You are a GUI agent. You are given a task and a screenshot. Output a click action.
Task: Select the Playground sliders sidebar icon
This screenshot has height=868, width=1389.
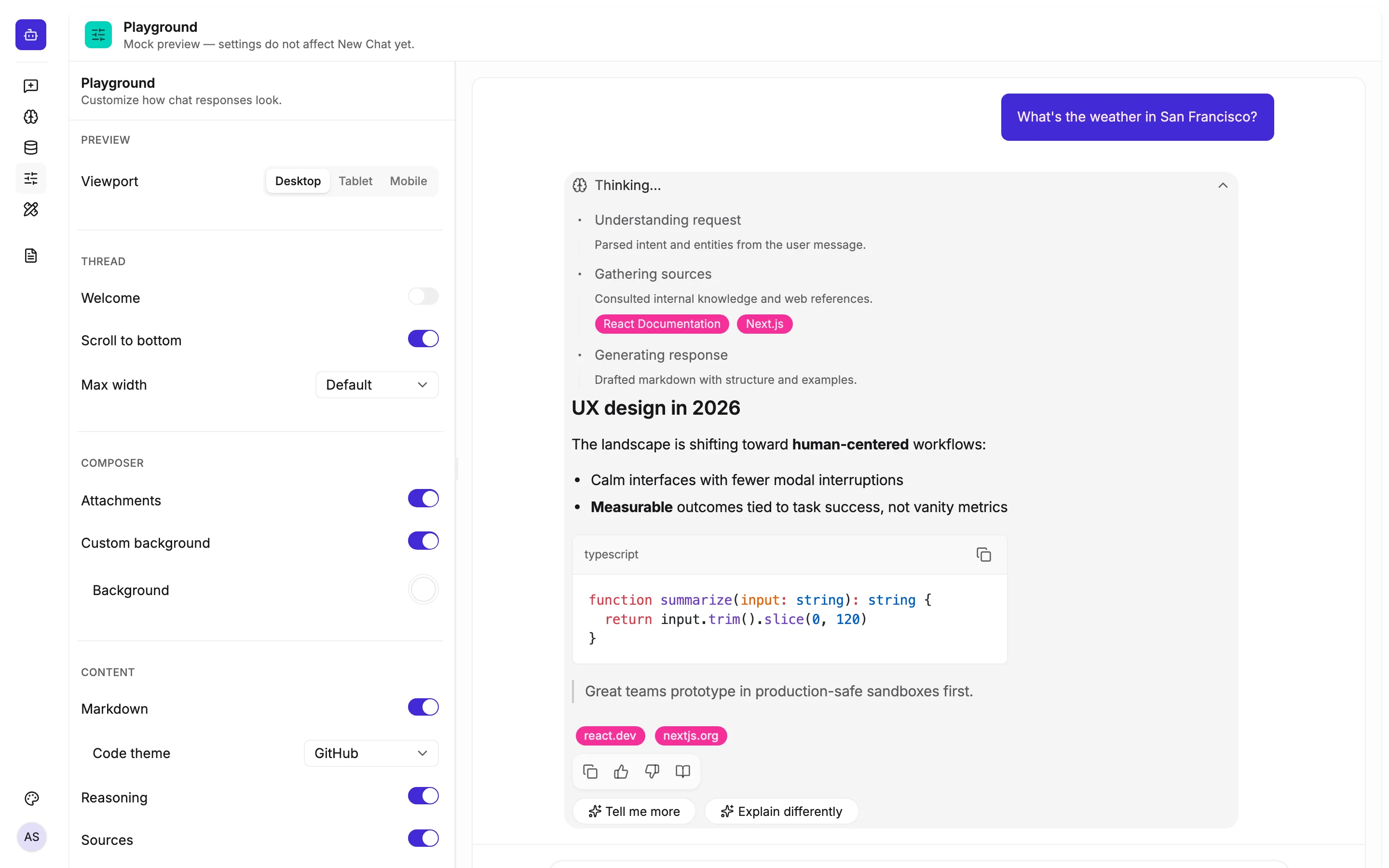(31, 178)
